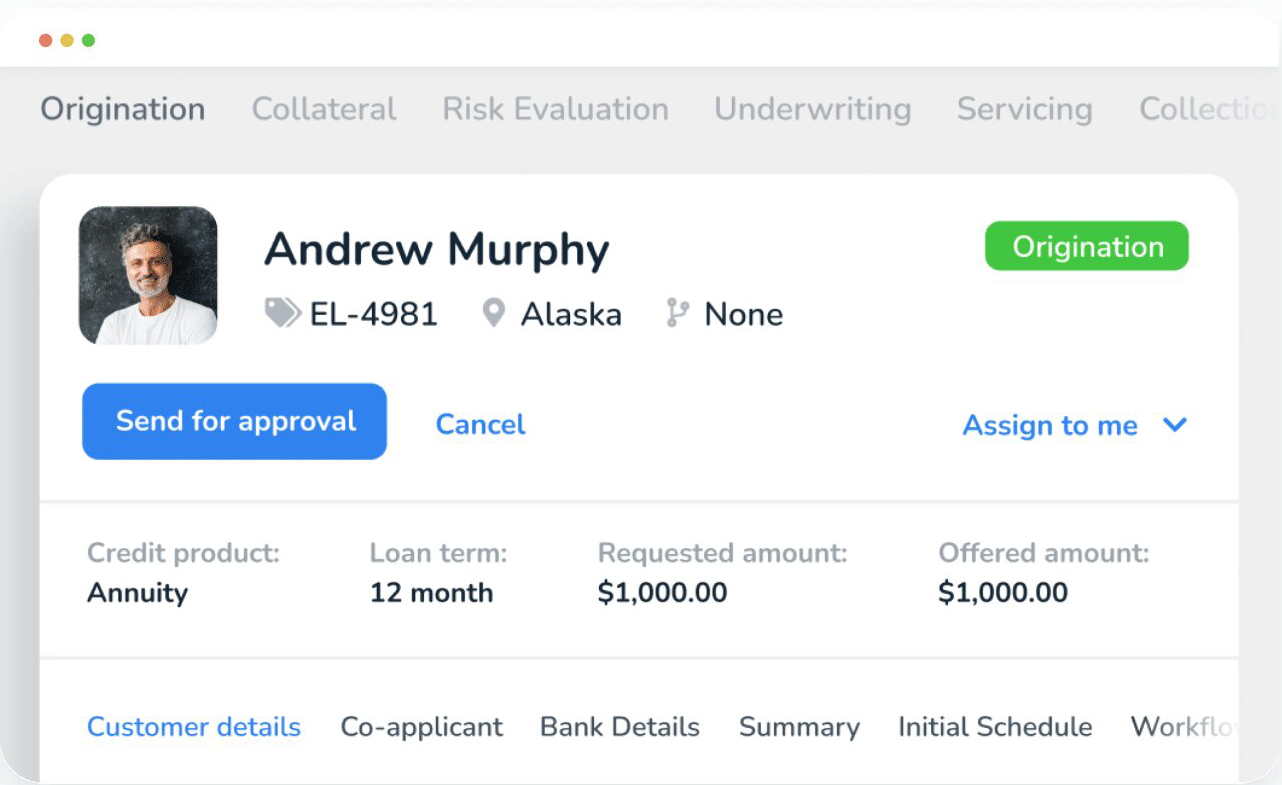Open the Origination stage tab
The height and width of the screenshot is (785, 1282).
[x=123, y=109]
